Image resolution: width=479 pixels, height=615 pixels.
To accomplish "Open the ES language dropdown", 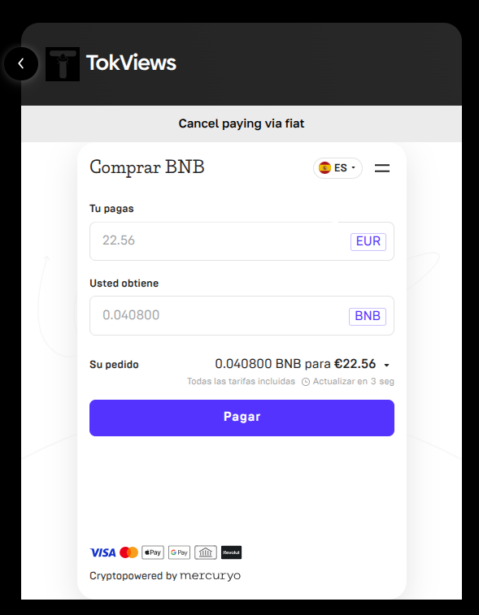I will [338, 168].
